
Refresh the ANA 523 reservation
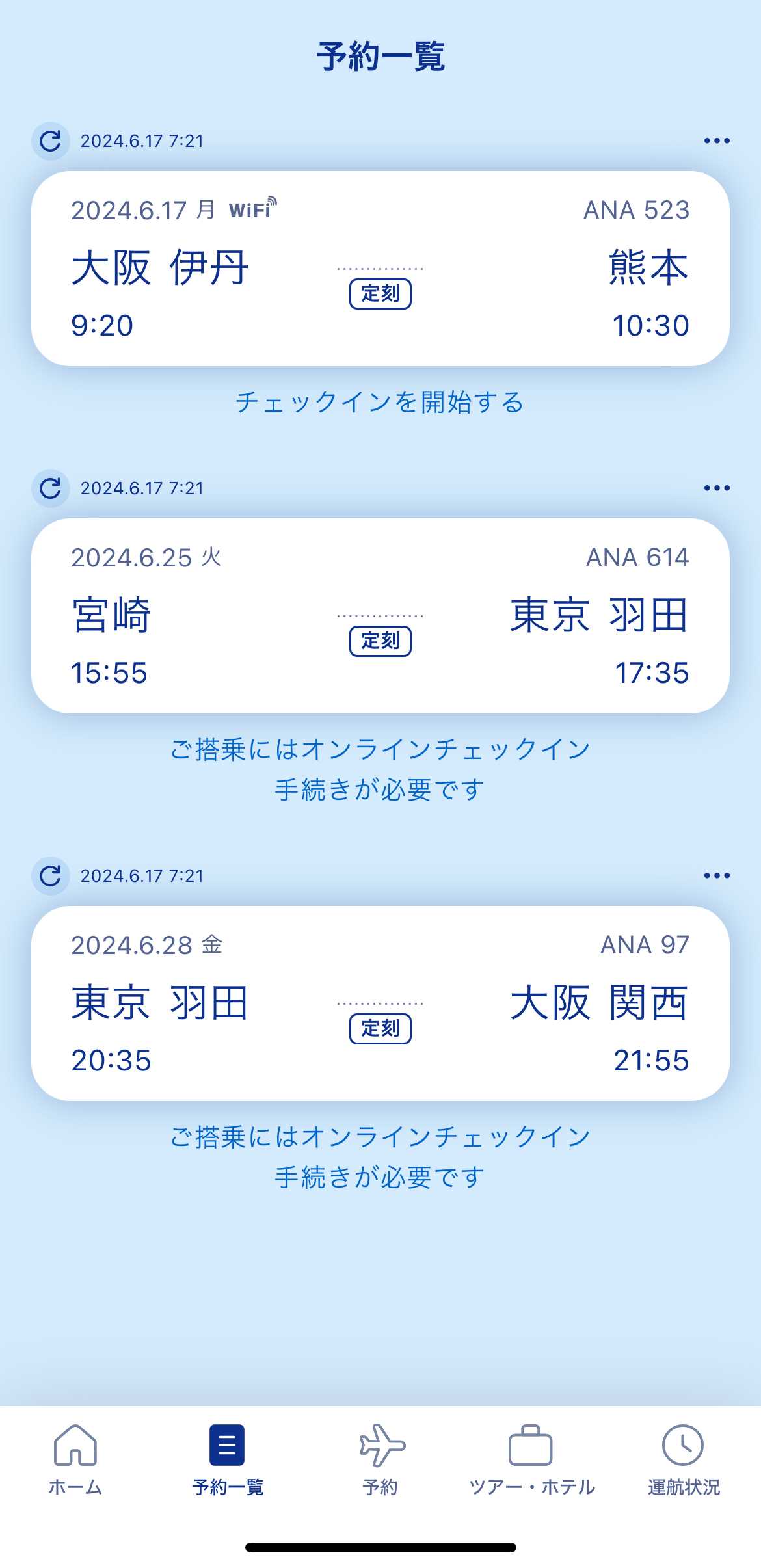51,141
